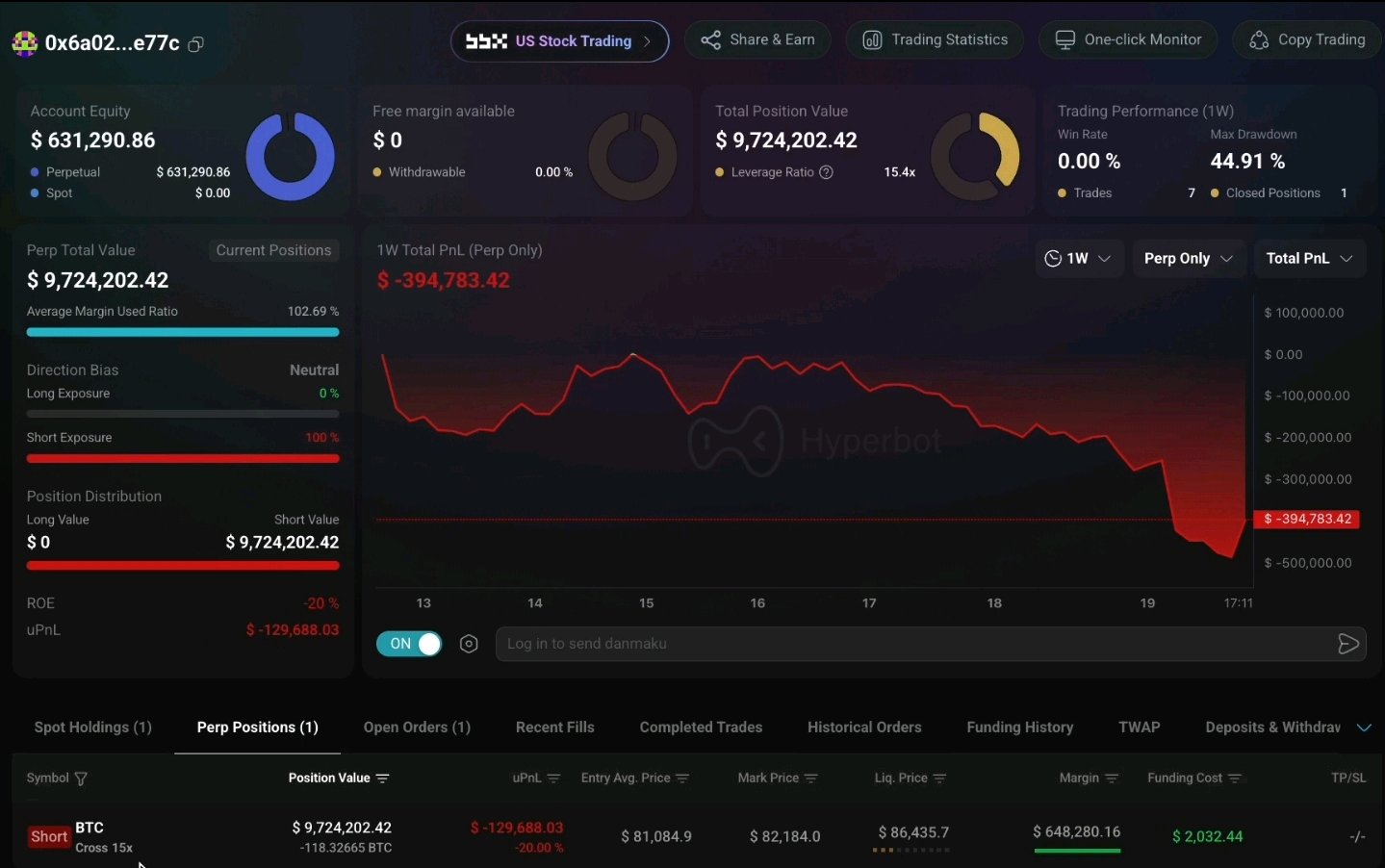Sort by Margin column icon
The image size is (1385, 868).
(1112, 779)
